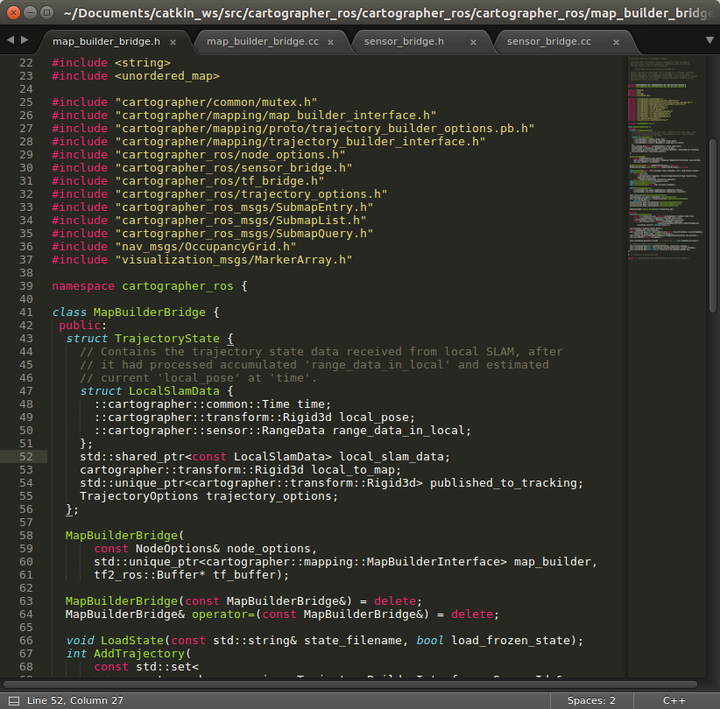The width and height of the screenshot is (720, 709).
Task: Click the trajectory_options member on line 55
Action: coord(269,496)
